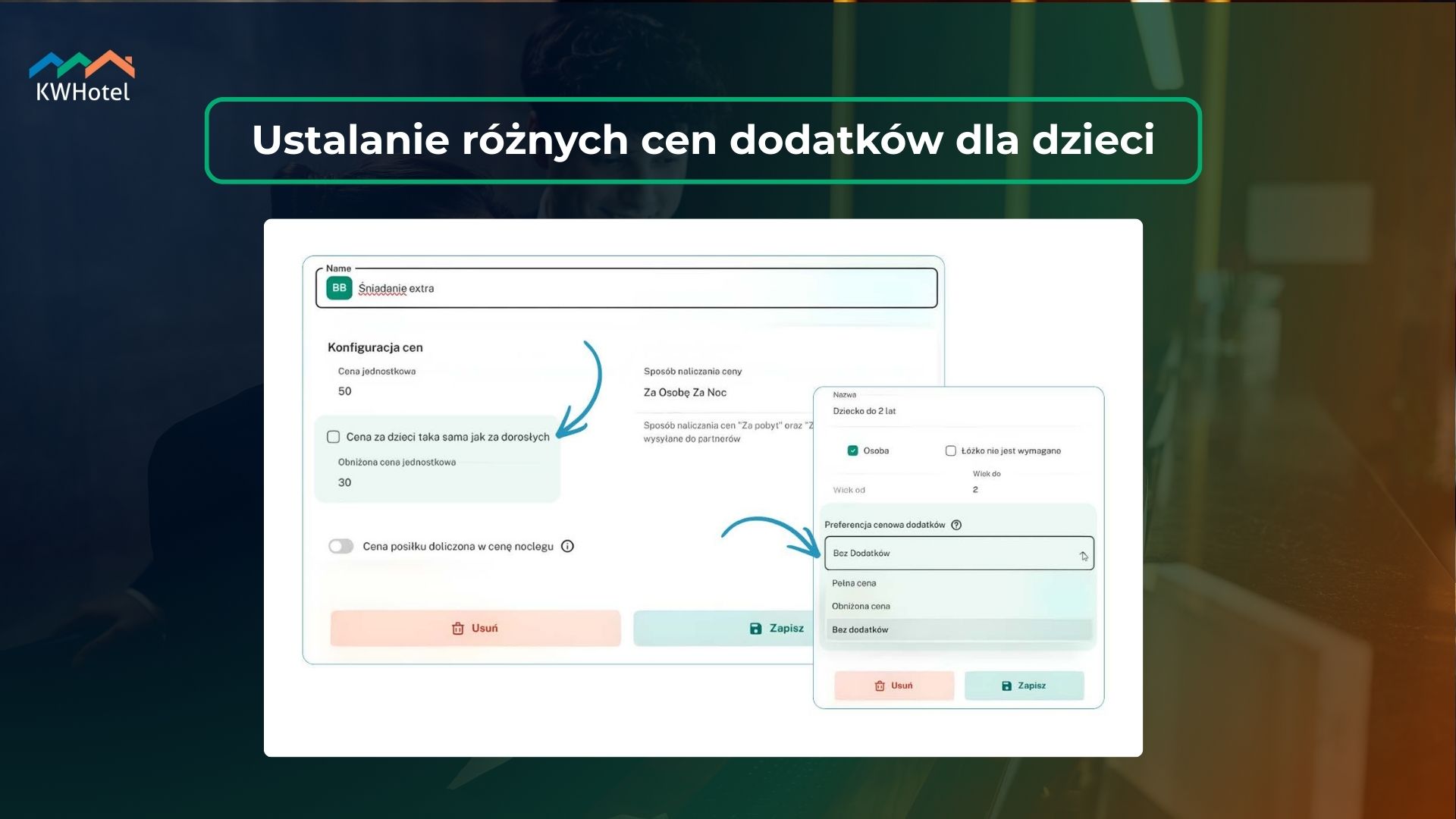
Task: Check 'Łóżko nie jest wymagane' box
Action: pos(950,450)
